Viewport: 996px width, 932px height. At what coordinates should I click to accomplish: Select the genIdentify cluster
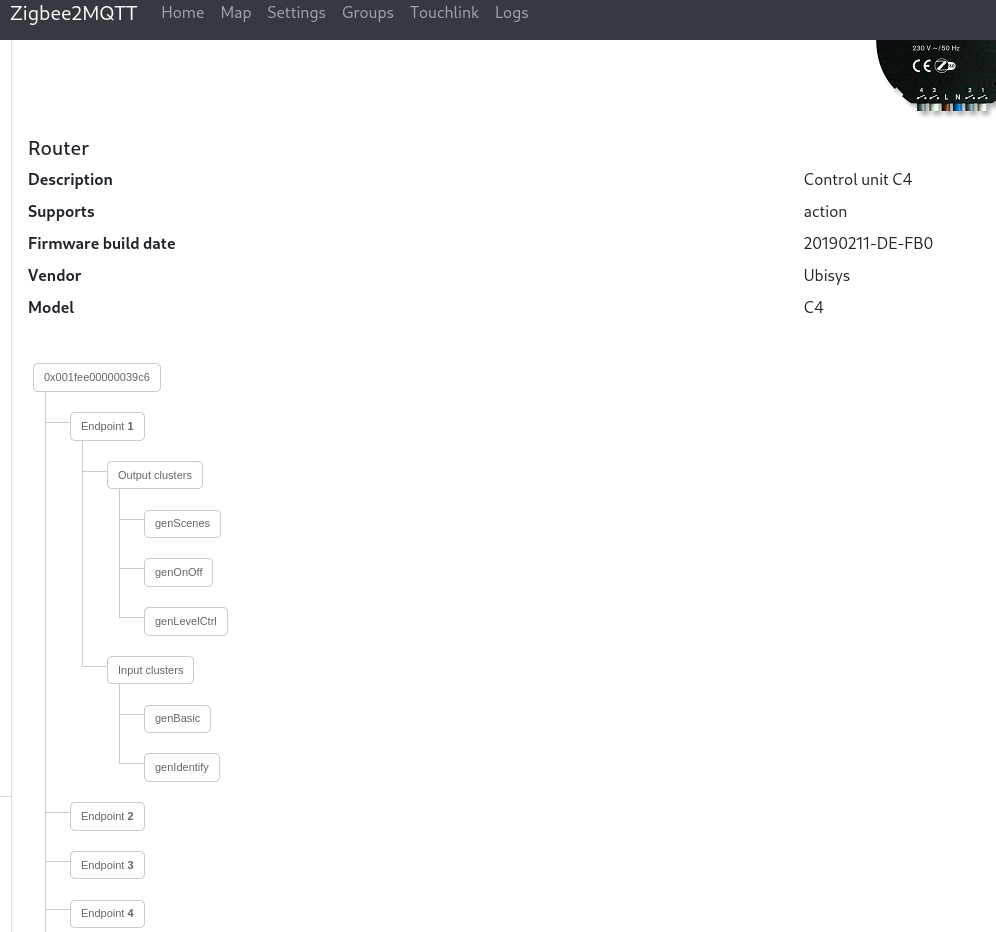point(181,767)
